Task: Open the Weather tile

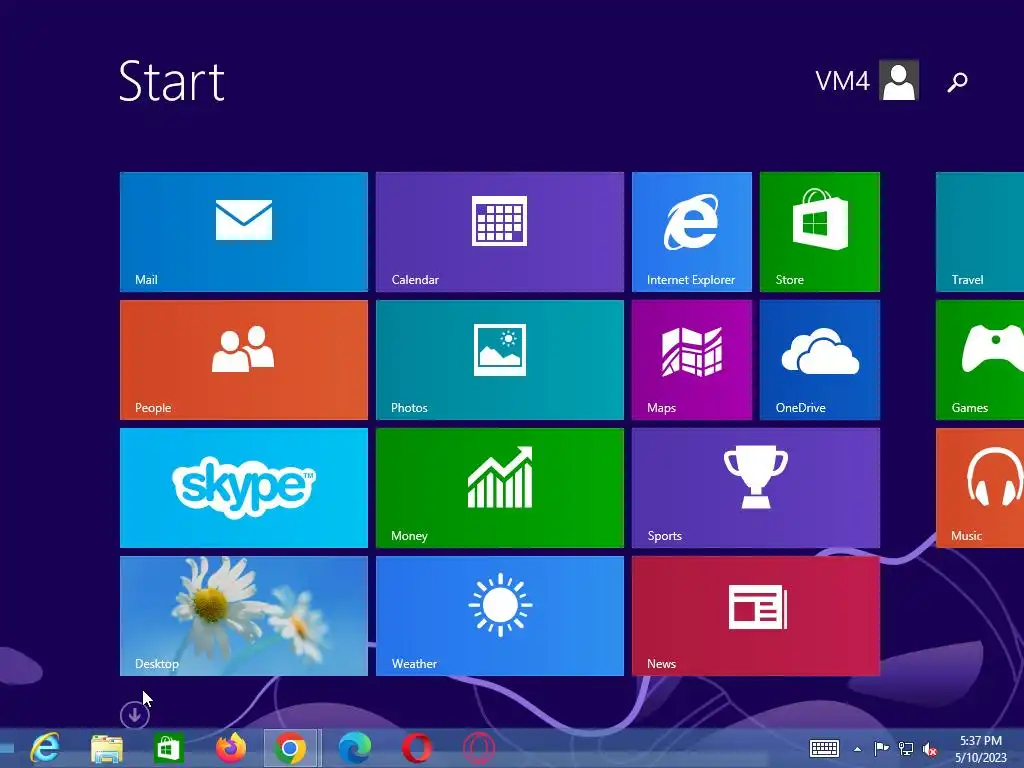Action: point(500,616)
